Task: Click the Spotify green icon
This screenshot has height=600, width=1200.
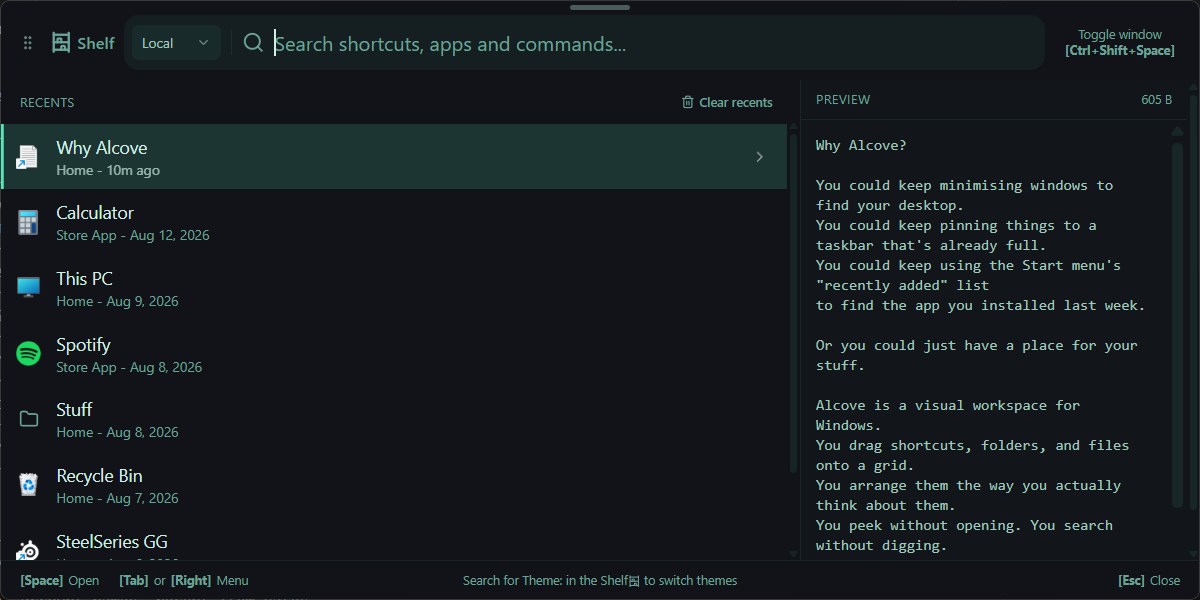Action: (28, 354)
